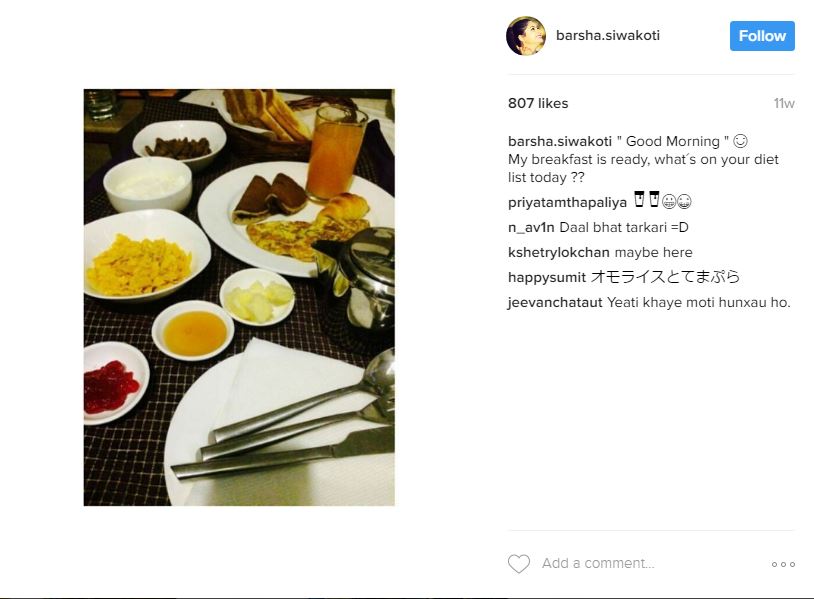The image size is (814, 599).
Task: Open barsha.siwakoti's profile picture
Action: (526, 36)
